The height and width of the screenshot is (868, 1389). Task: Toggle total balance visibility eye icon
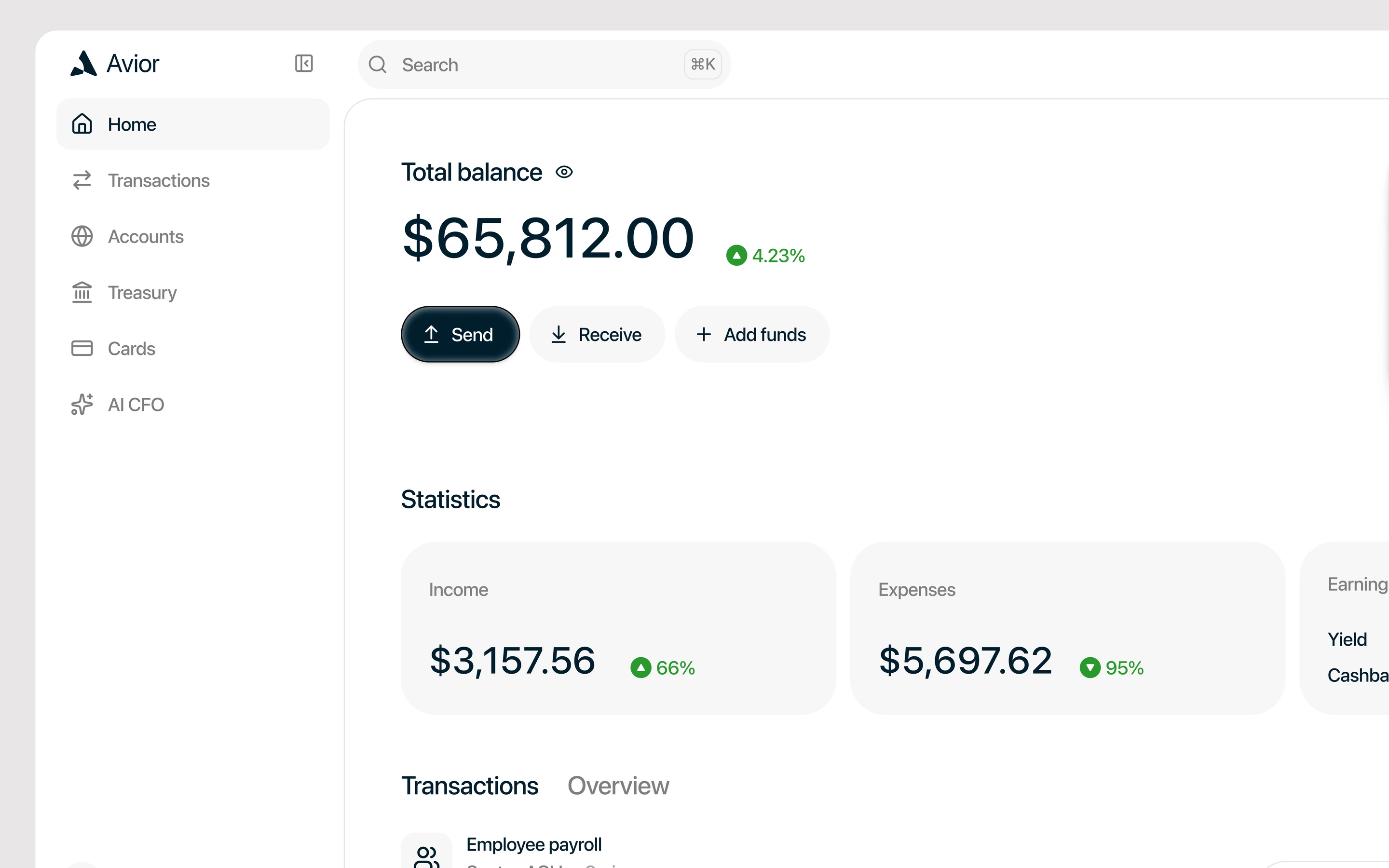[x=564, y=172]
